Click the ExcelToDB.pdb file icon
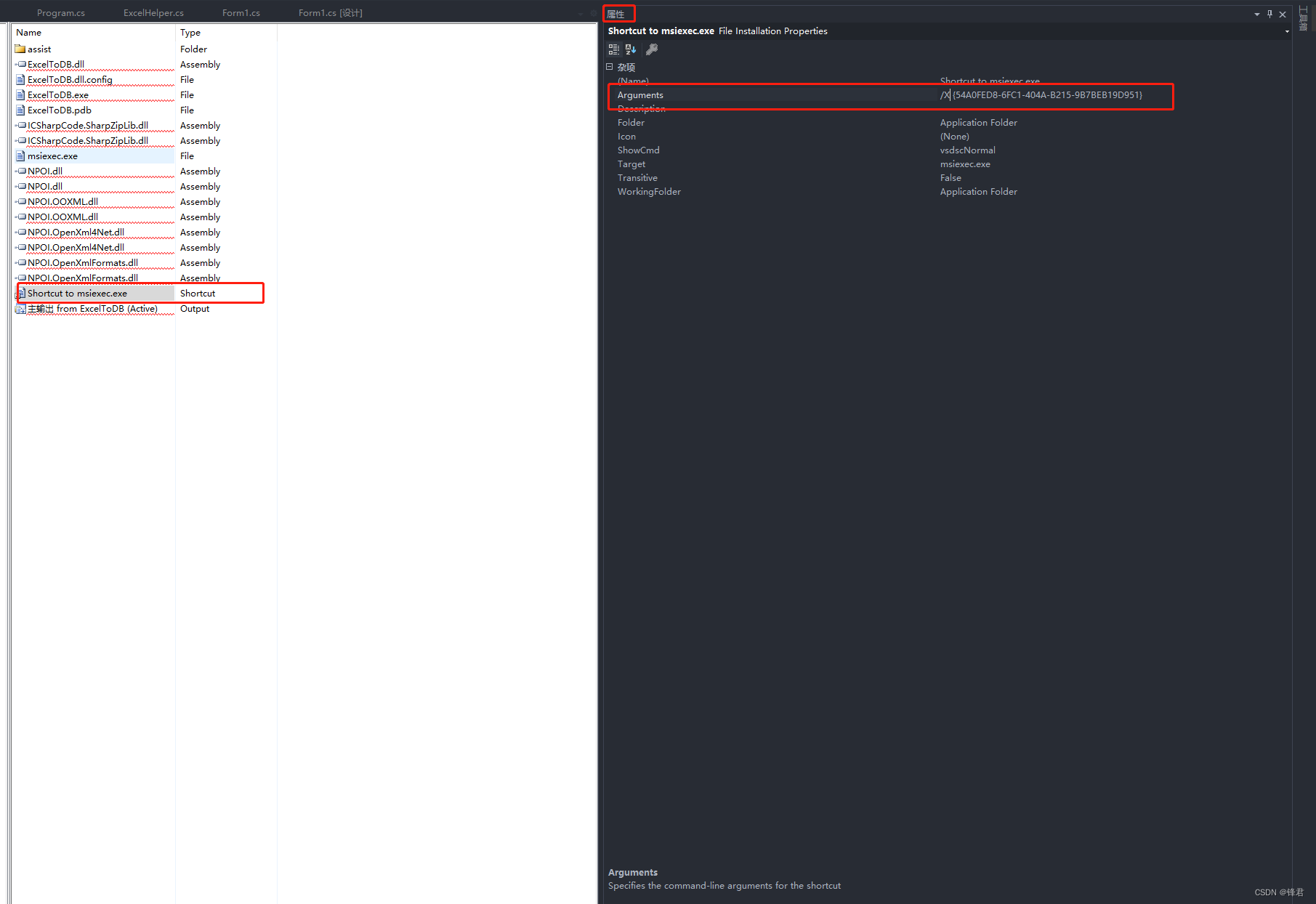This screenshot has height=904, width=1316. (20, 110)
